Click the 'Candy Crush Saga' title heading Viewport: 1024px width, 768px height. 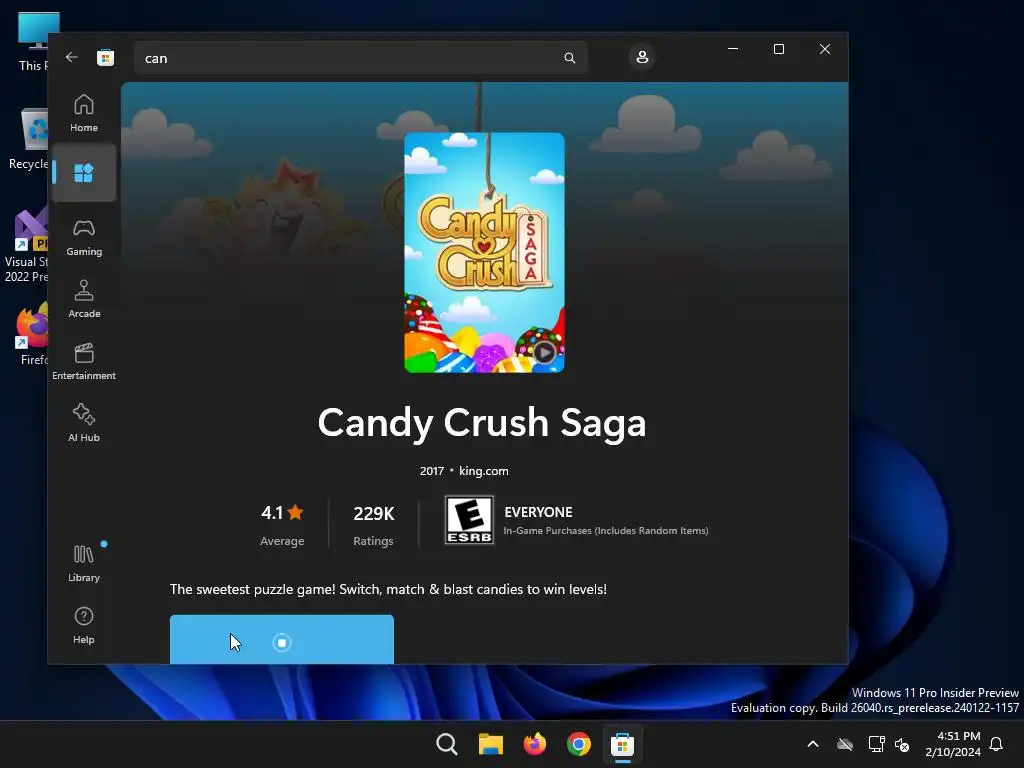(x=482, y=423)
